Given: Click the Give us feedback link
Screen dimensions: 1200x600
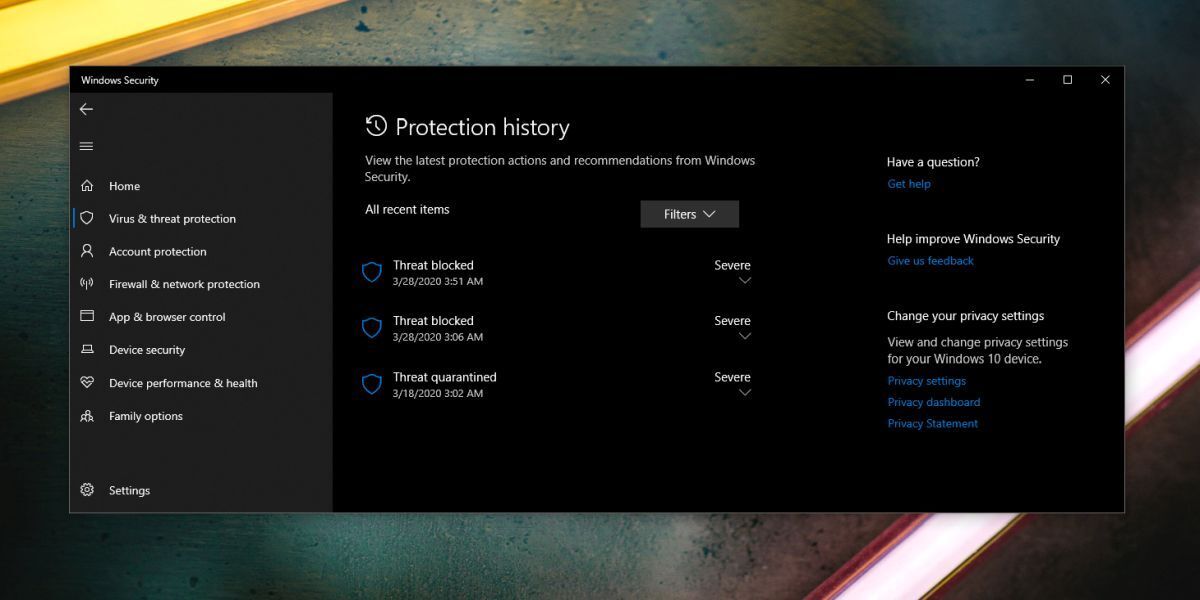Looking at the screenshot, I should coord(930,261).
